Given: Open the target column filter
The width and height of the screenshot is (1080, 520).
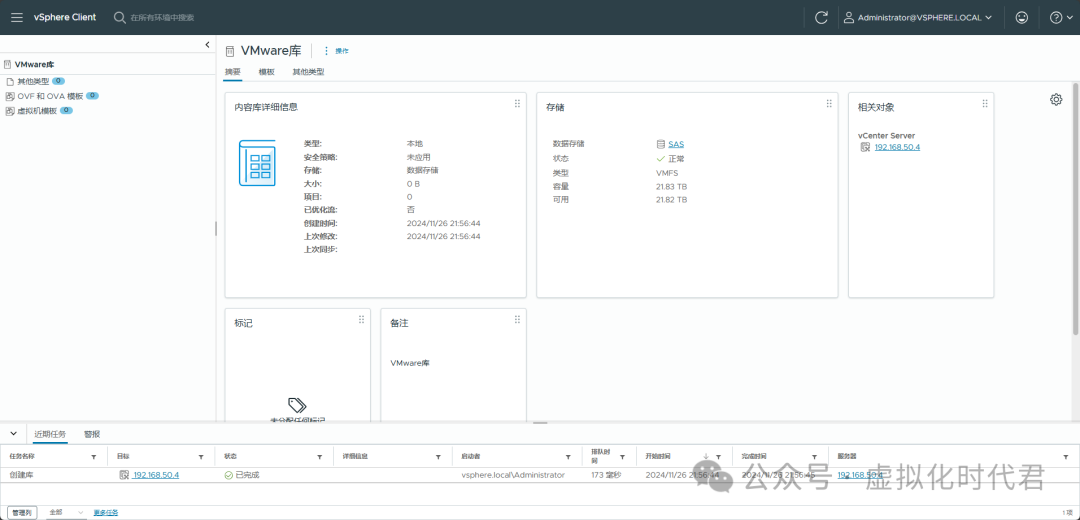Looking at the screenshot, I should point(201,457).
